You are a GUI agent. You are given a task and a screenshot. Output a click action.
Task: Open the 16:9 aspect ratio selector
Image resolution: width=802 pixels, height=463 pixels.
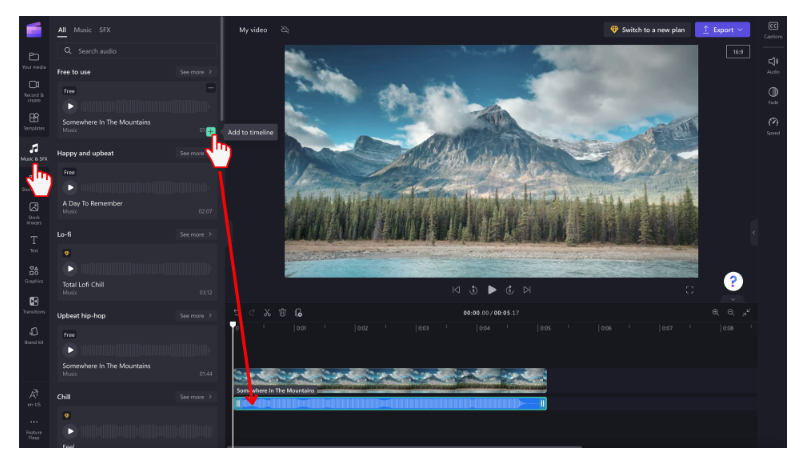click(738, 52)
